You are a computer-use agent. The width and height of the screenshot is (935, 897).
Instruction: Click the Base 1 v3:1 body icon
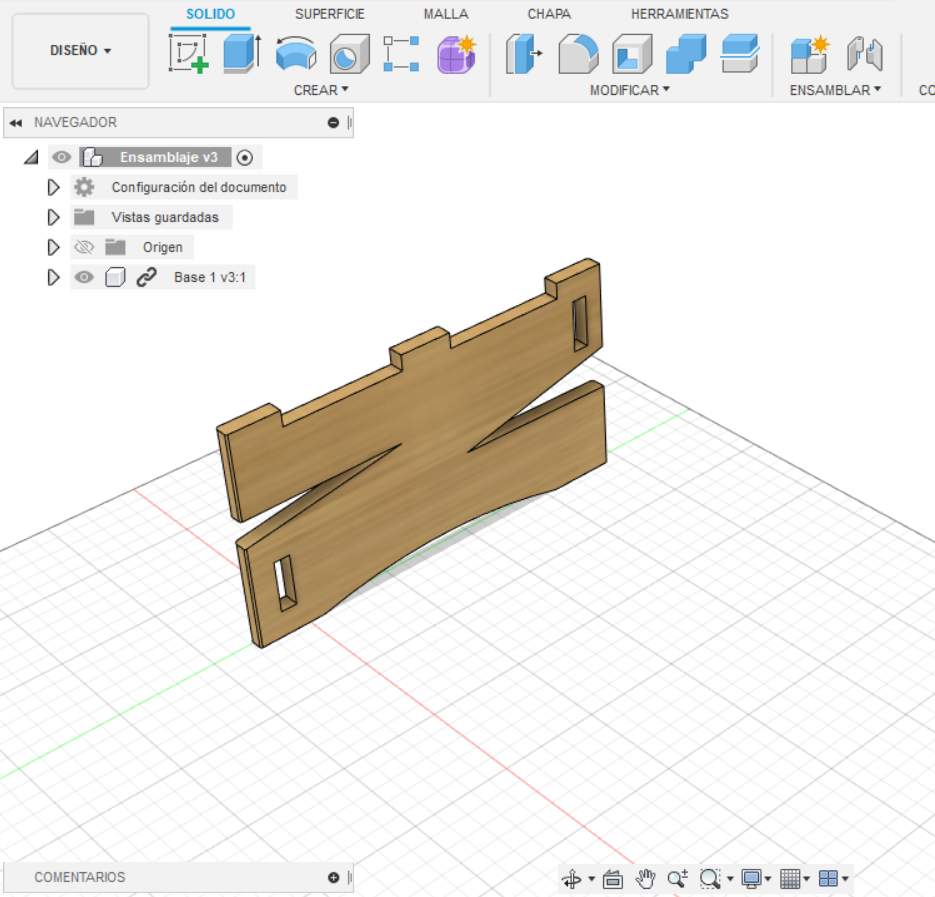tap(115, 277)
